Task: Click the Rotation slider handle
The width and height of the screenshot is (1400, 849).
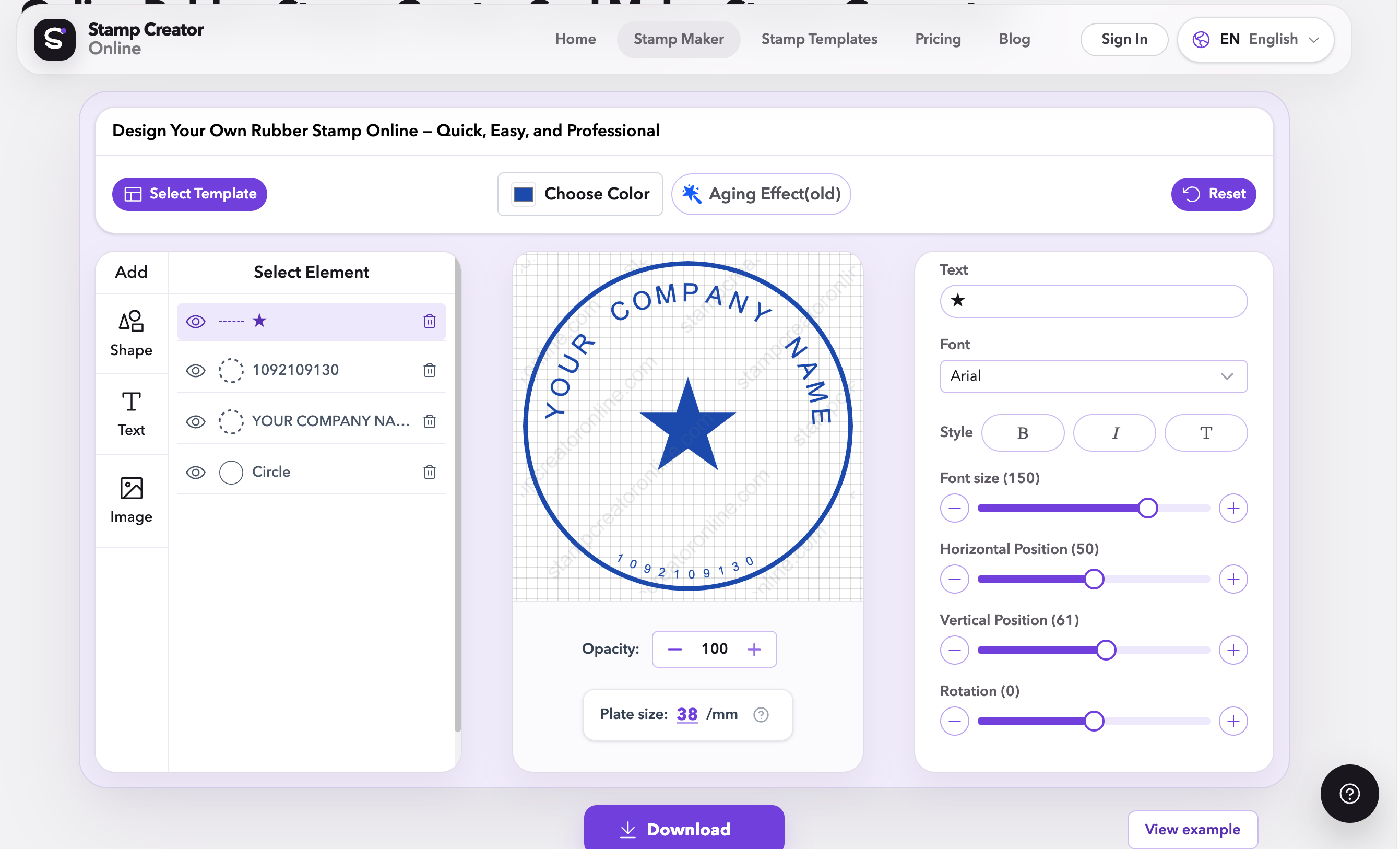Action: click(x=1094, y=721)
